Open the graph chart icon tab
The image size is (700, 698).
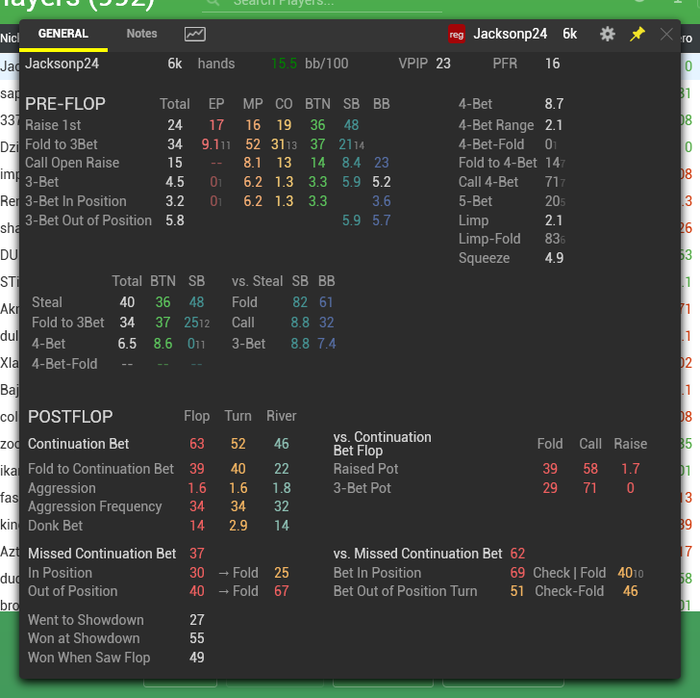pyautogui.click(x=195, y=34)
